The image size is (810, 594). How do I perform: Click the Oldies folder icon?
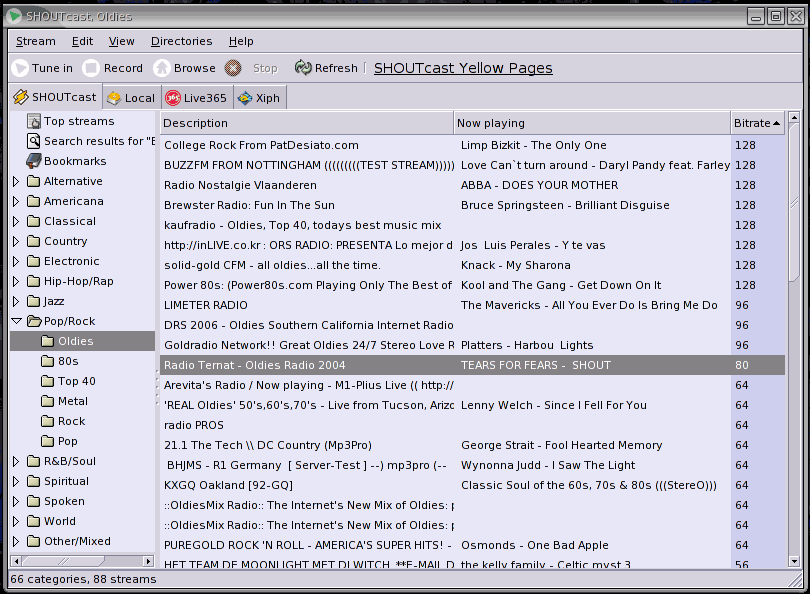pyautogui.click(x=48, y=341)
